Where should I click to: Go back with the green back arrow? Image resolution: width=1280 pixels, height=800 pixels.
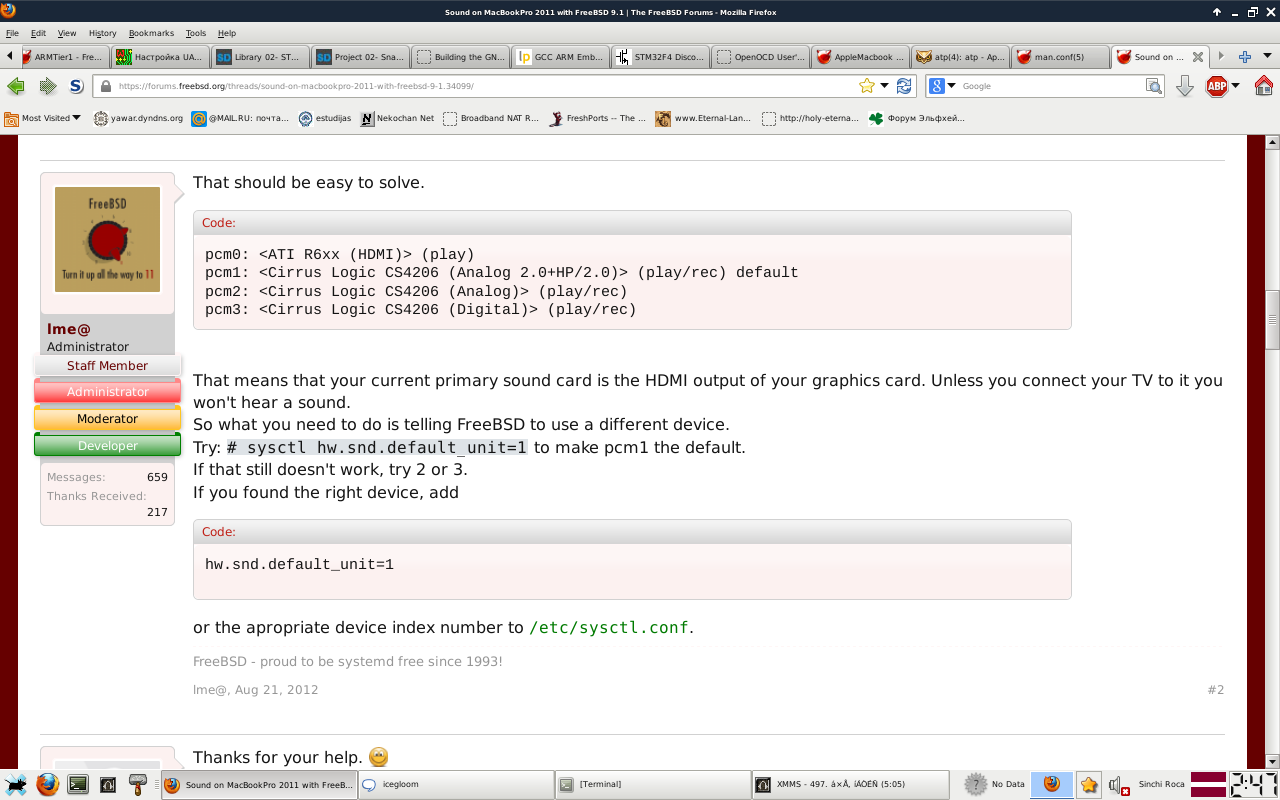(16, 86)
